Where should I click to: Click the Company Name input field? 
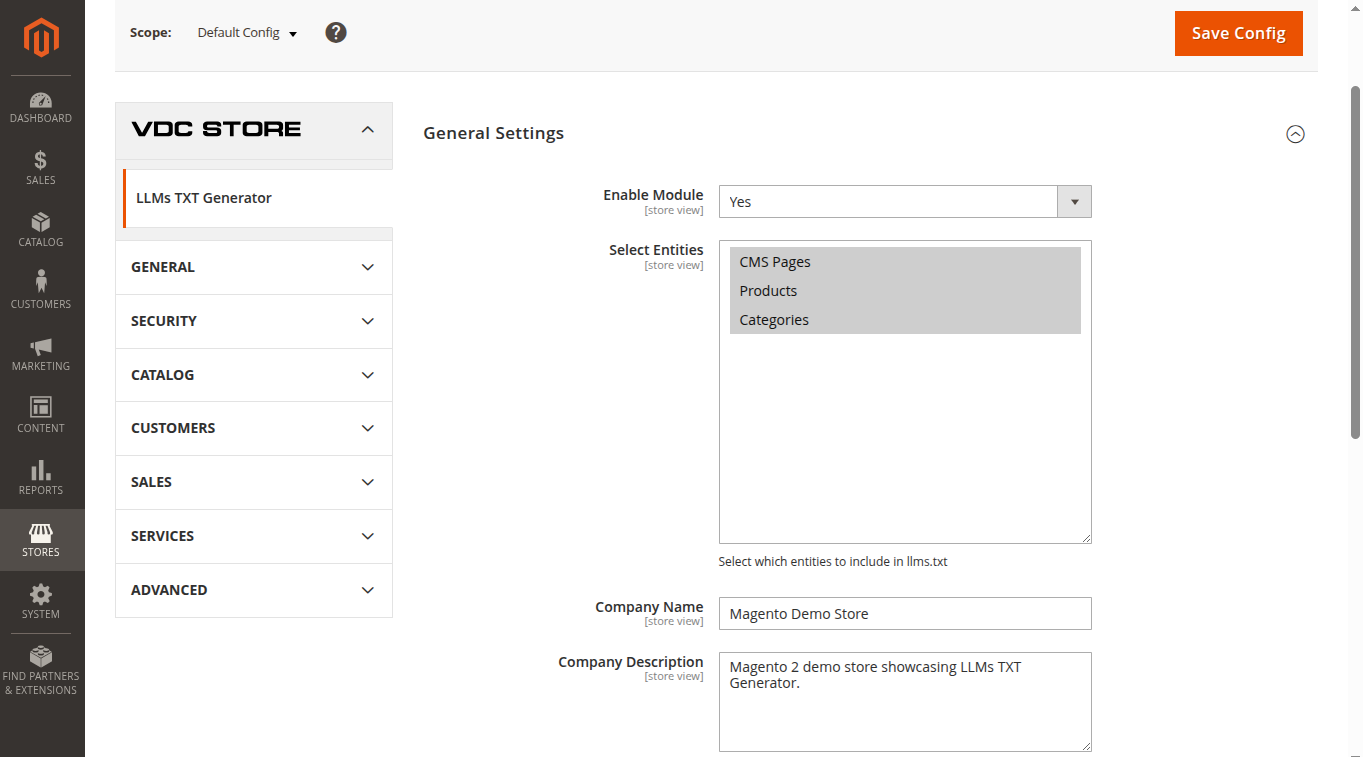[x=904, y=614]
